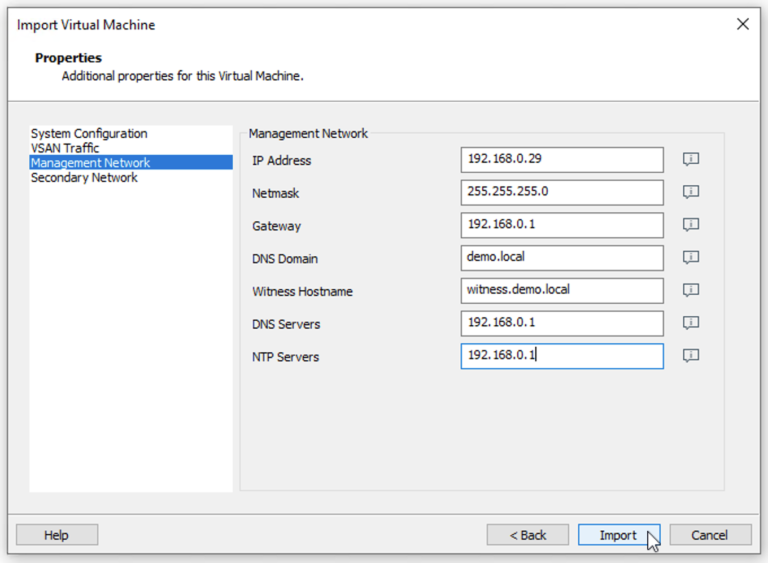The image size is (768, 563).
Task: Show info for the DNS Servers field
Action: [x=690, y=323]
